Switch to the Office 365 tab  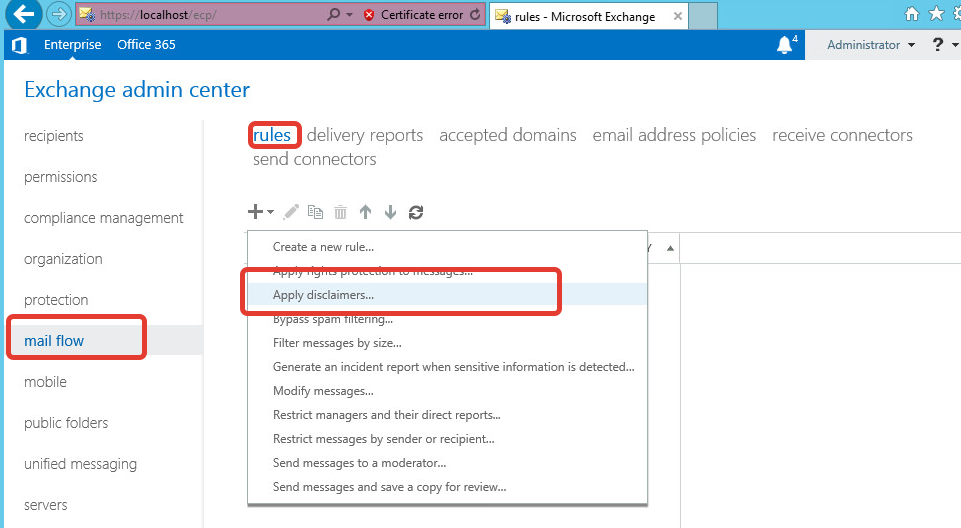(x=146, y=45)
